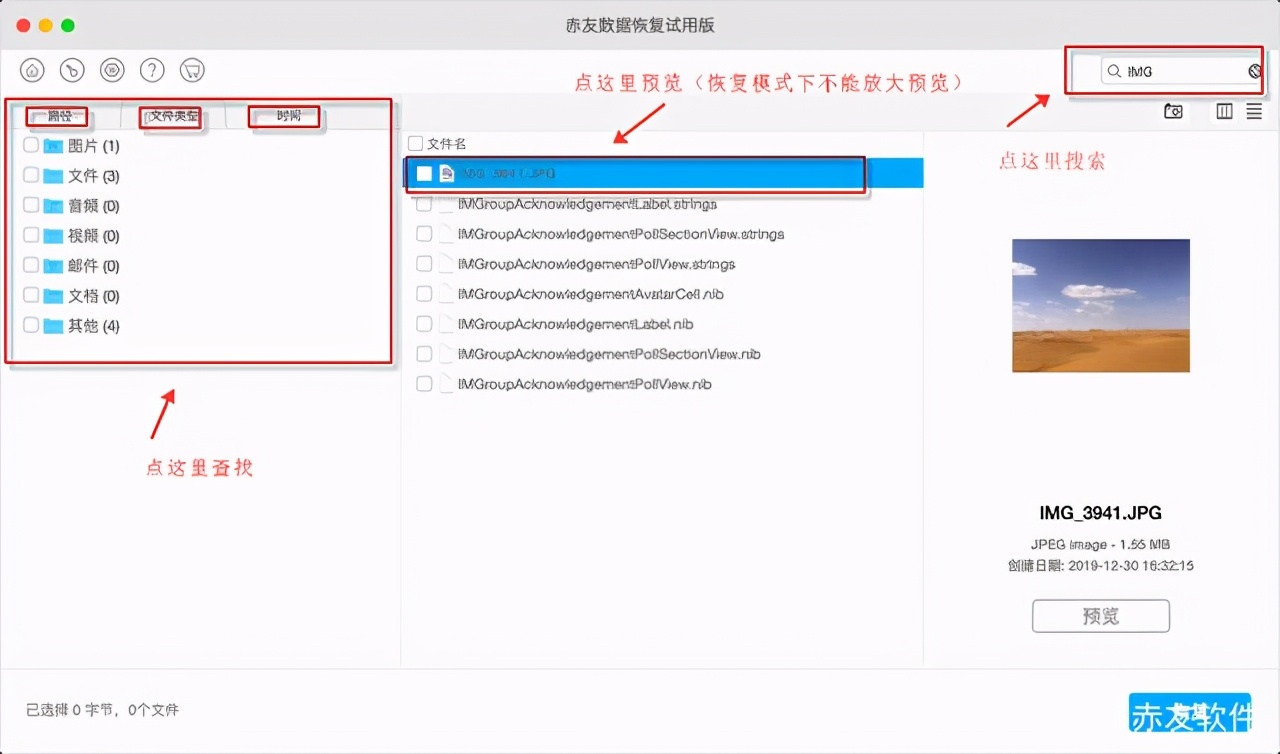1280x754 pixels.
Task: Click the Help question mark icon
Action: [x=152, y=69]
